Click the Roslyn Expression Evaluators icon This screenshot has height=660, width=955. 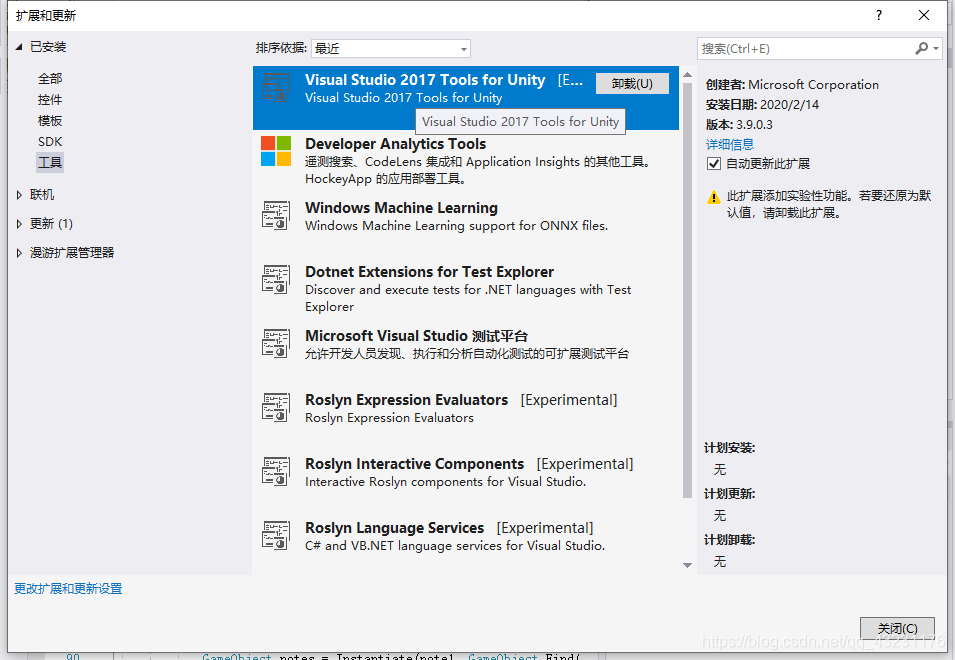pyautogui.click(x=275, y=407)
